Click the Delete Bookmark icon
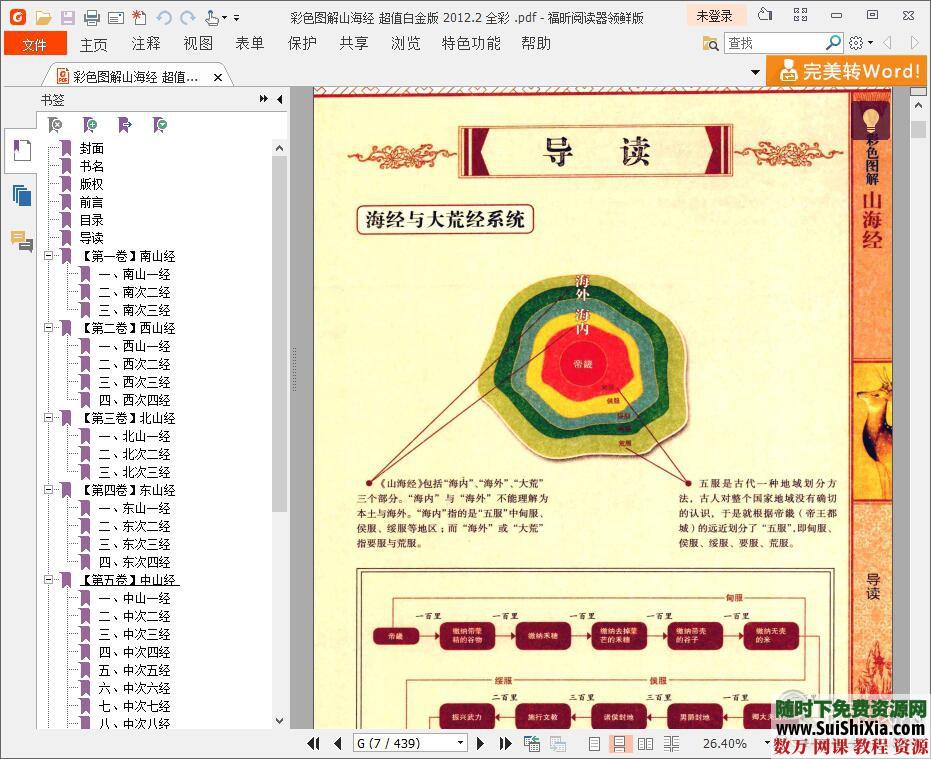931x759 pixels. coord(55,124)
